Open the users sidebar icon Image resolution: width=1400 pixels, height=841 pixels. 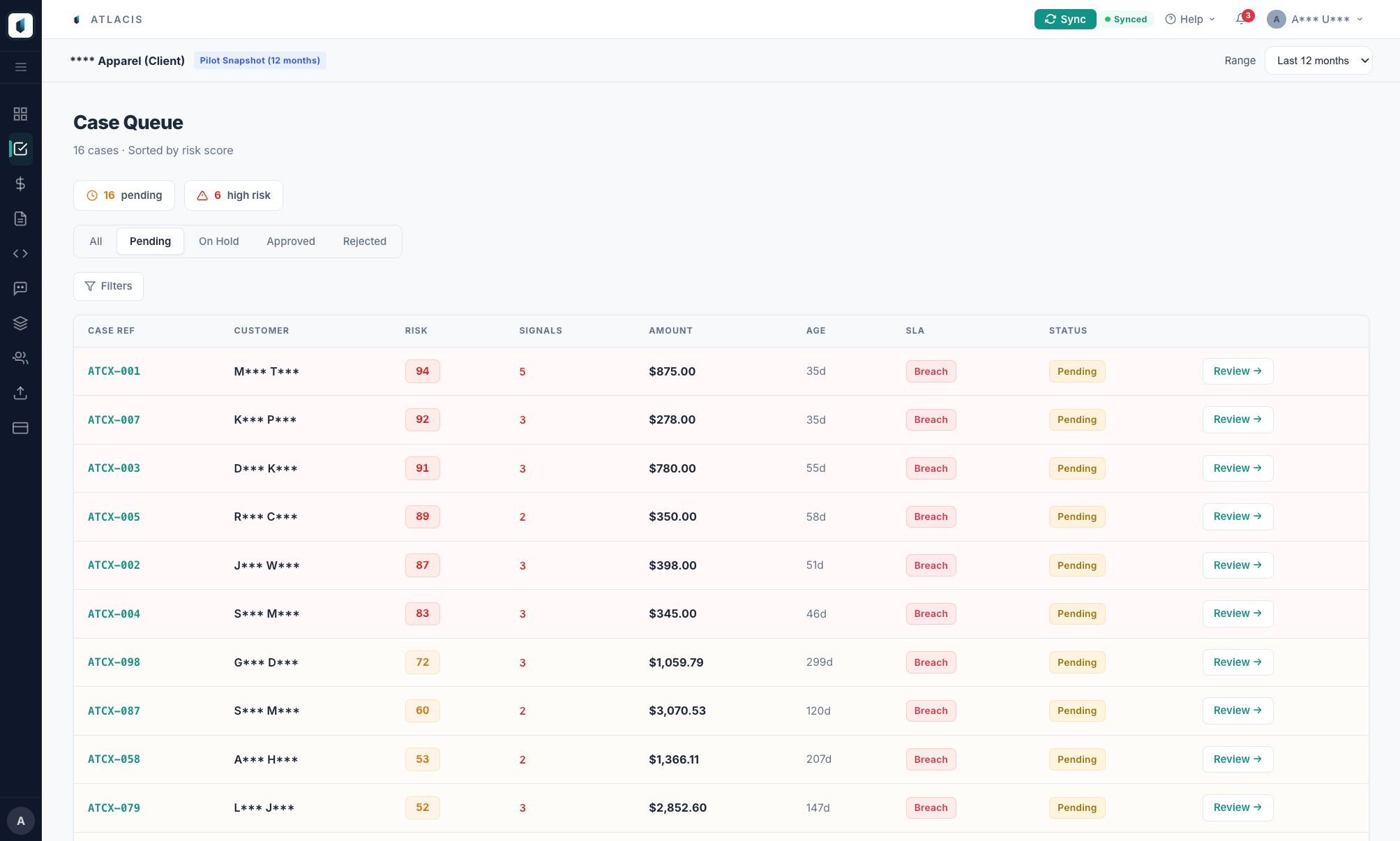tap(21, 358)
